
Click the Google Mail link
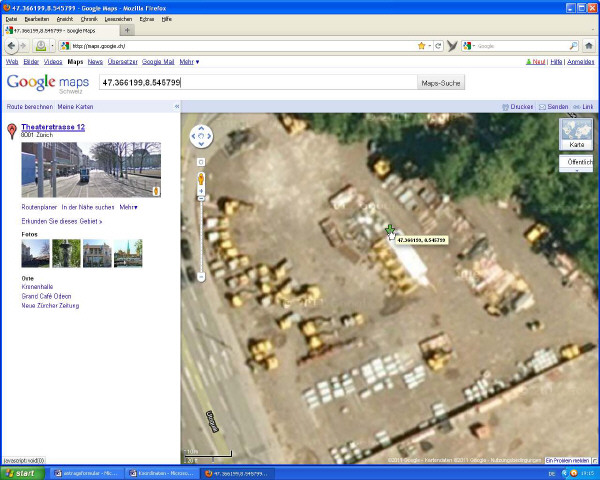click(158, 62)
